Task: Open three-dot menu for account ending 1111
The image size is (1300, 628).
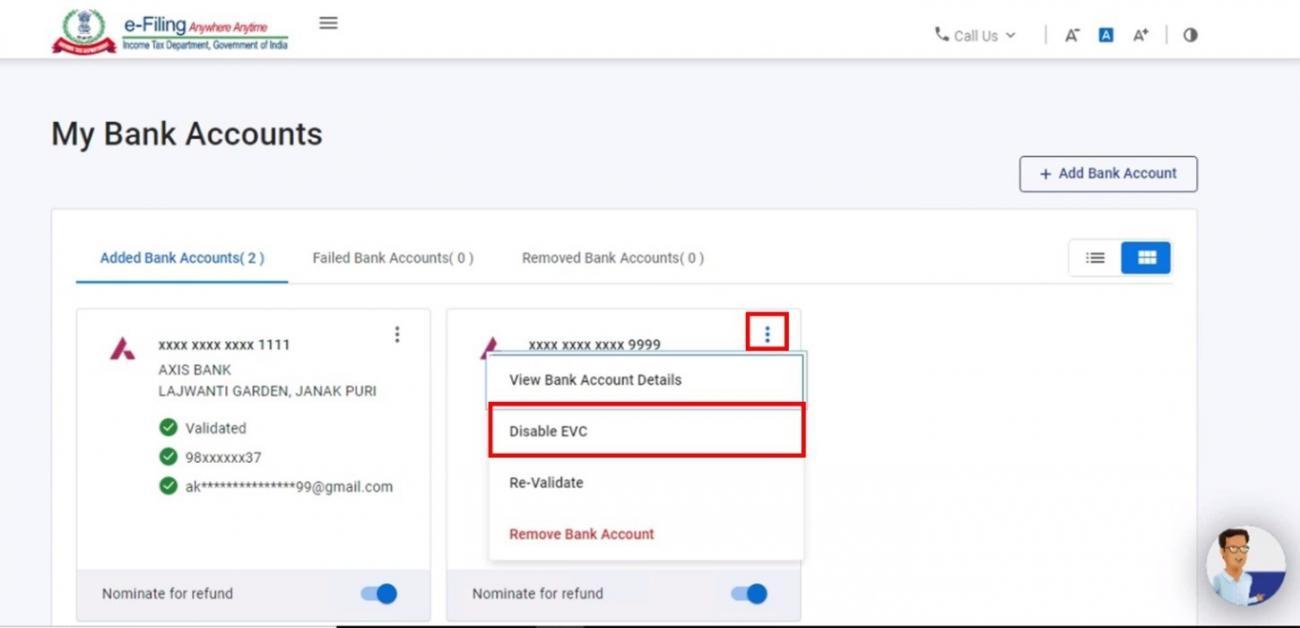Action: (x=397, y=334)
